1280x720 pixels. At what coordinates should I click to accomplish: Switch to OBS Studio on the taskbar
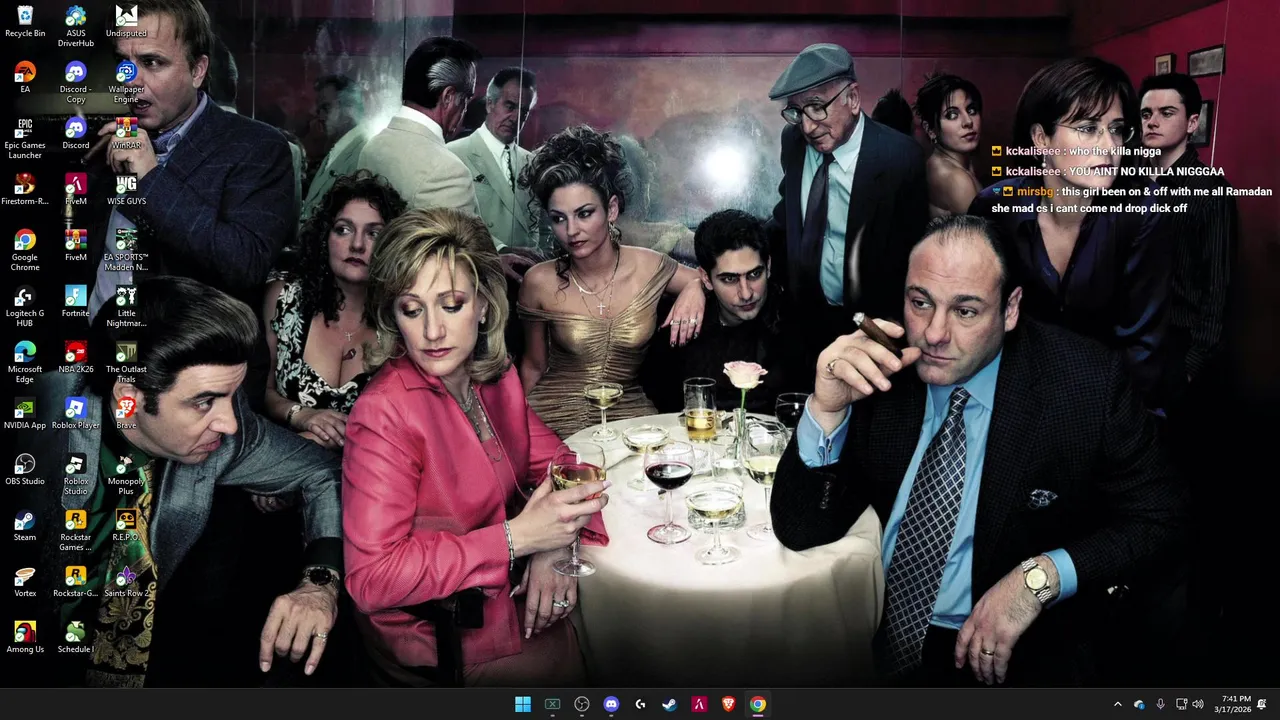click(x=582, y=704)
